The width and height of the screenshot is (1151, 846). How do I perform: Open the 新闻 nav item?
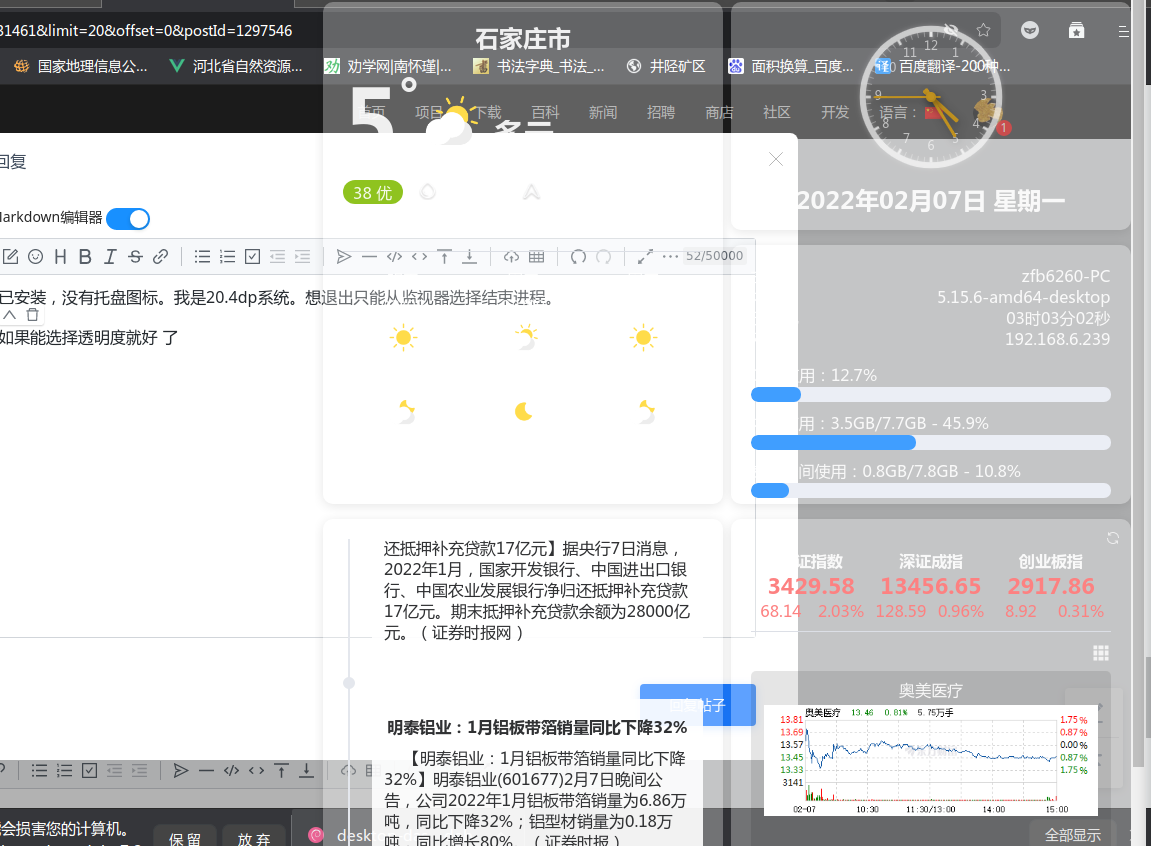point(603,112)
